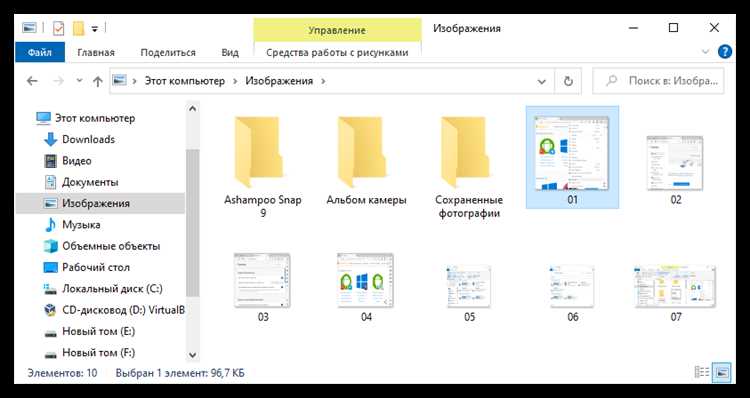Open Downloads in navigation pane
The height and width of the screenshot is (398, 750).
(x=88, y=139)
